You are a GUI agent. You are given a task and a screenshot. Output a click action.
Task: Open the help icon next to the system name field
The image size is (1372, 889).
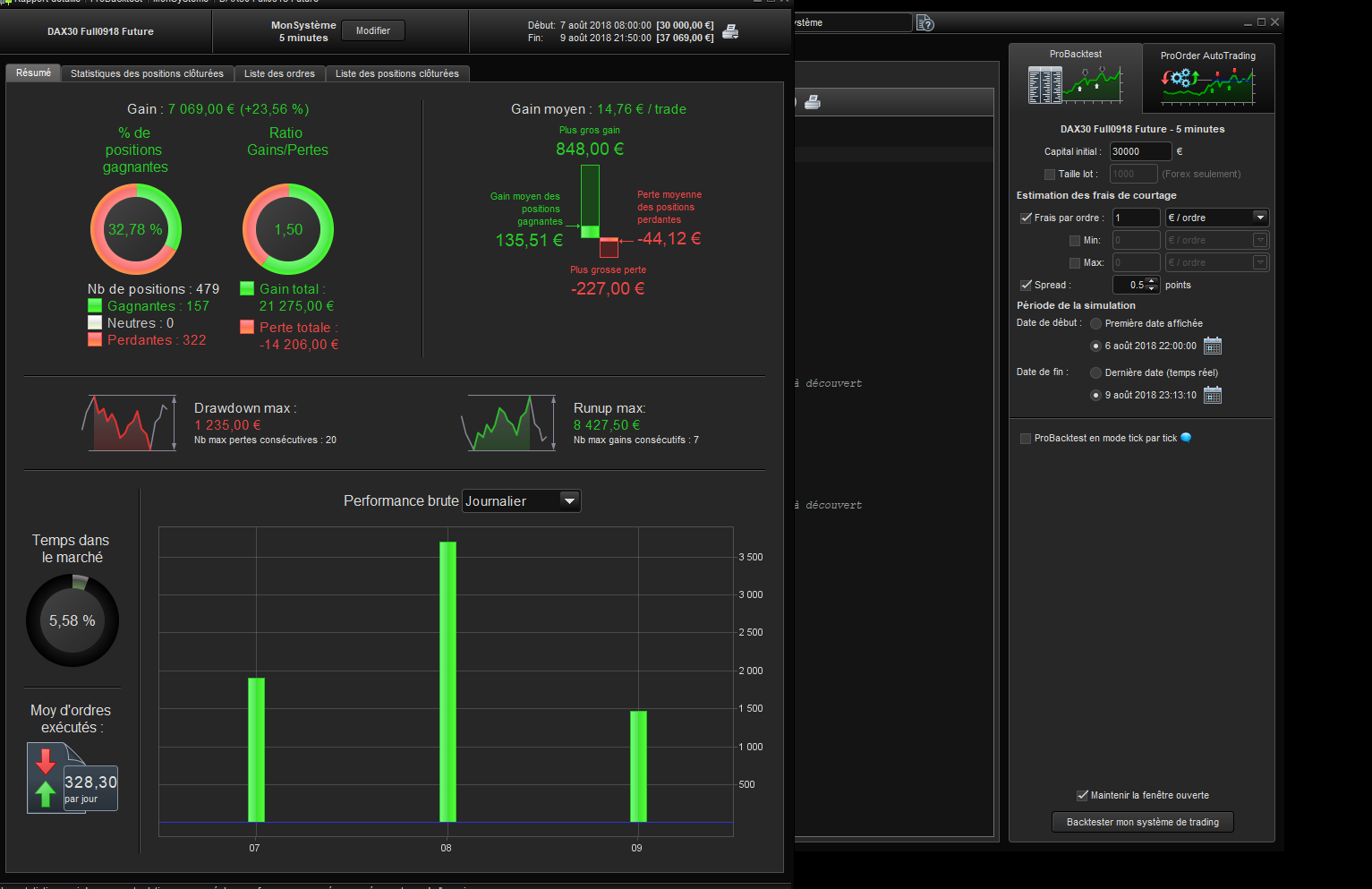coord(925,23)
